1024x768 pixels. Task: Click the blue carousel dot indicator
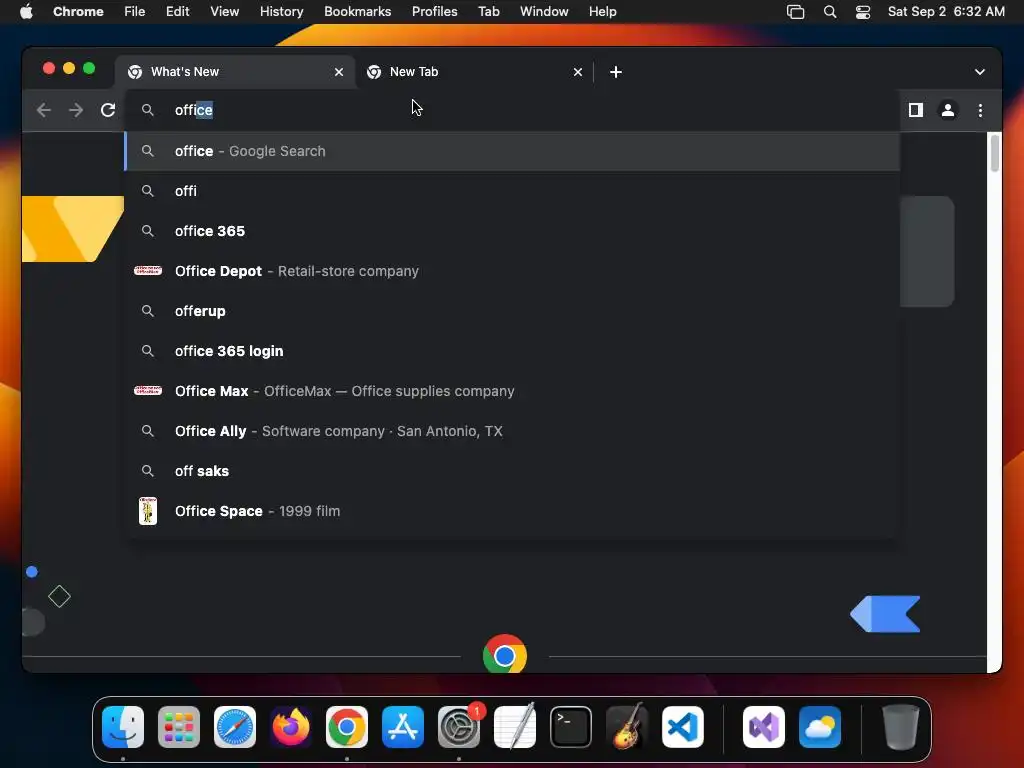click(x=32, y=572)
